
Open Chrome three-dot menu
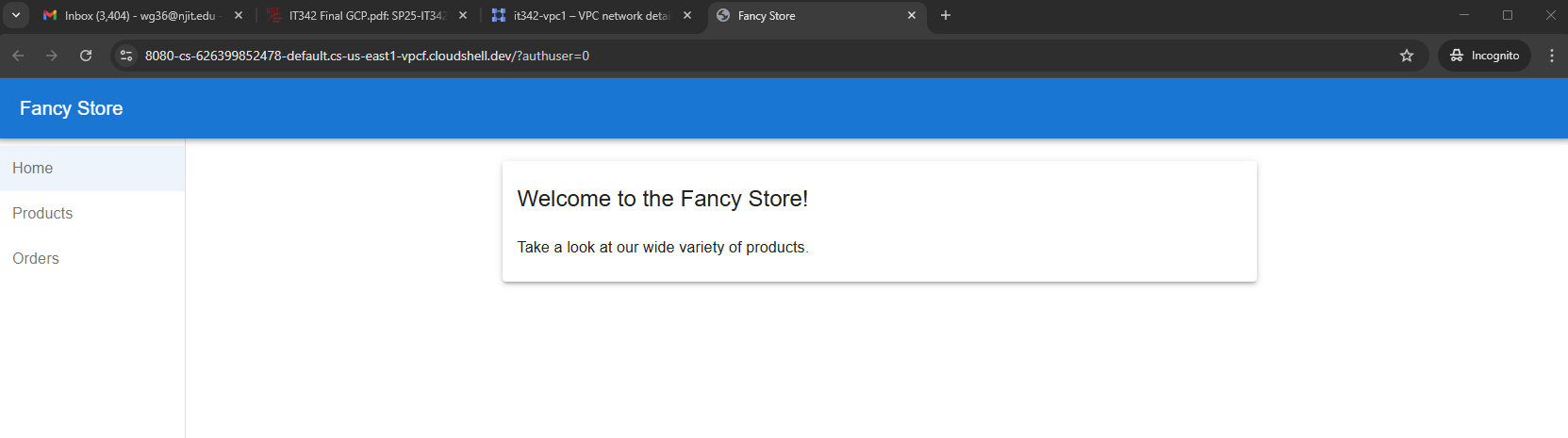click(x=1551, y=56)
